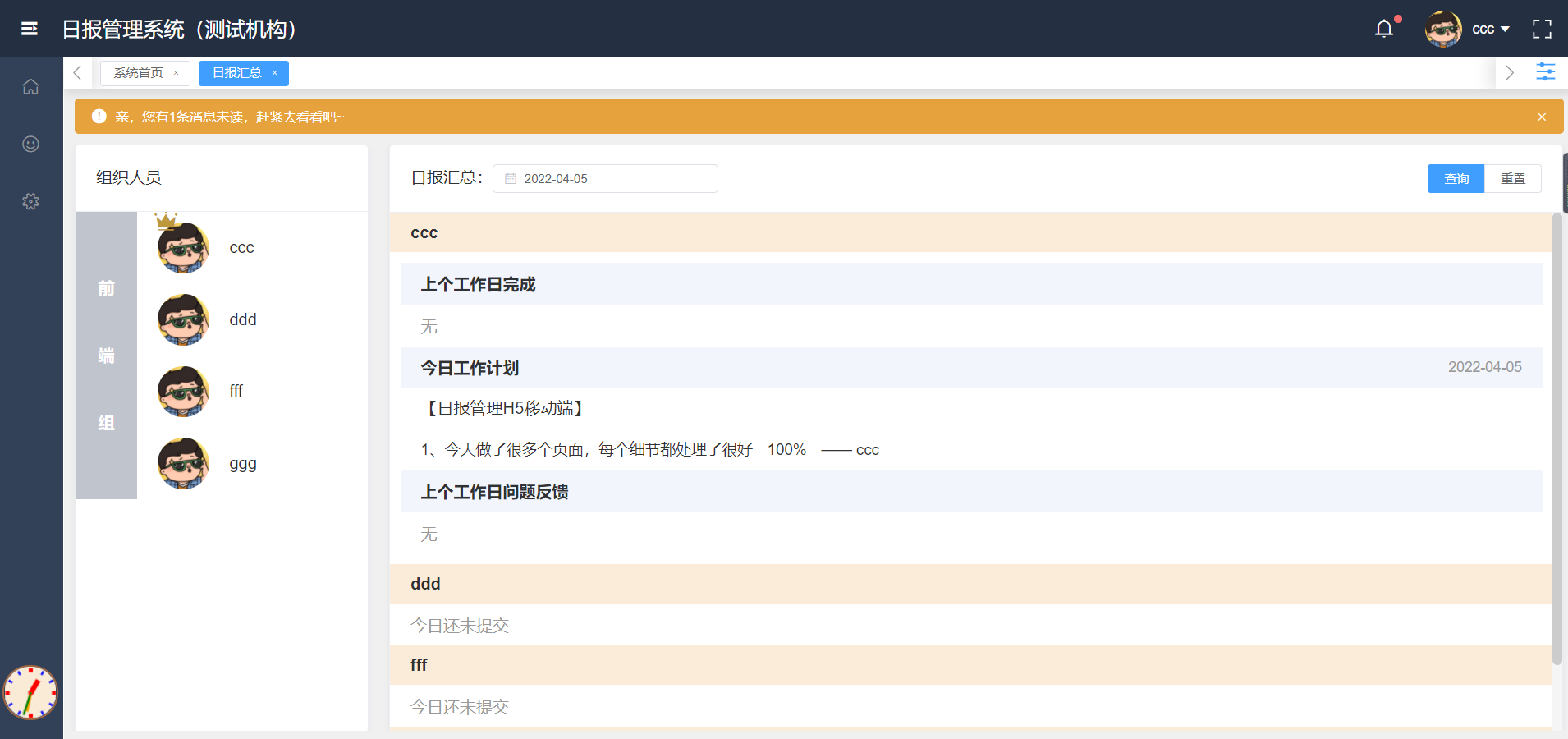This screenshot has width=1568, height=739.
Task: Click ccc's avatar with crown
Action: [182, 246]
